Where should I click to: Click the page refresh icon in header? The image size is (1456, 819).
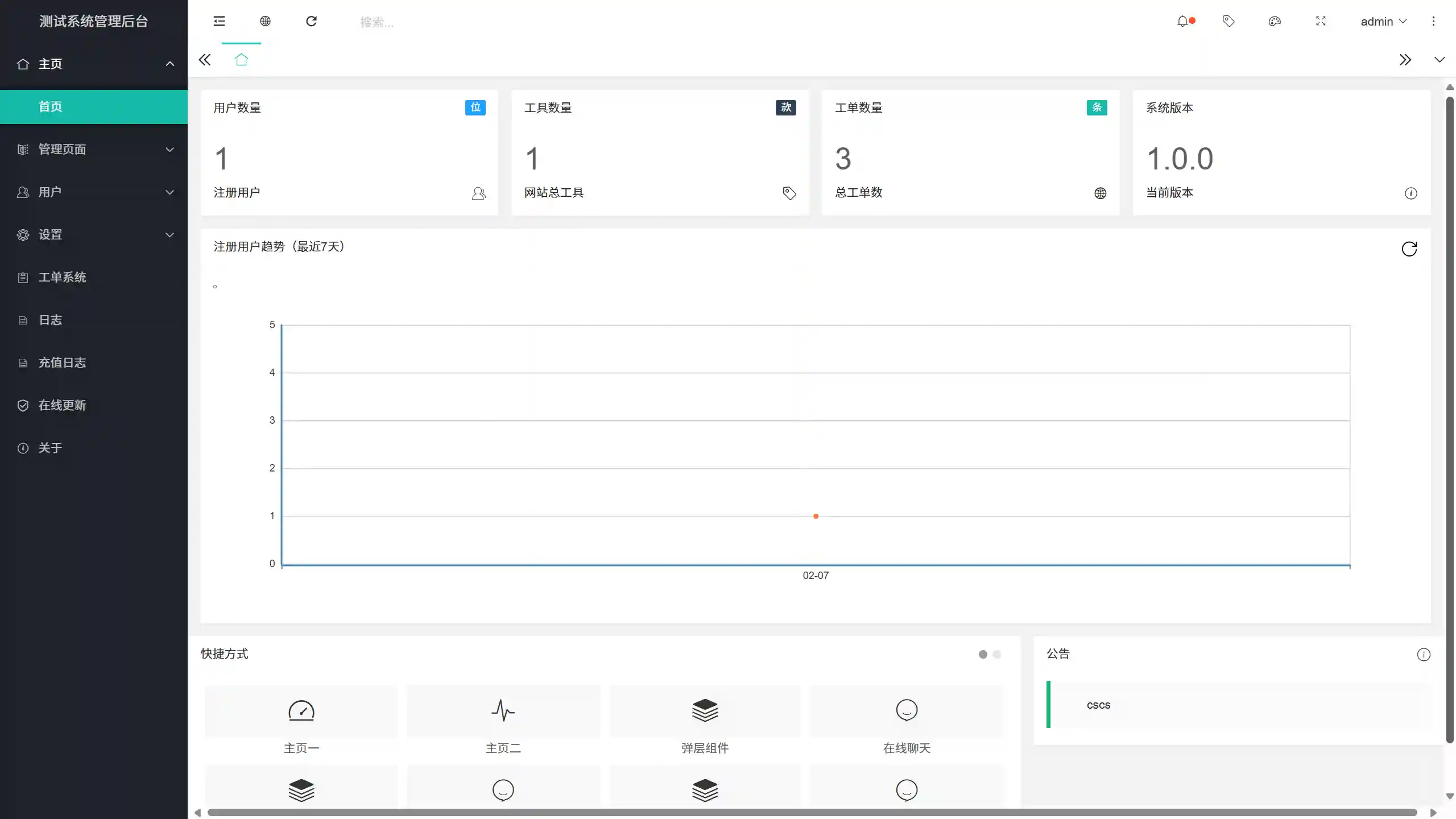(311, 22)
